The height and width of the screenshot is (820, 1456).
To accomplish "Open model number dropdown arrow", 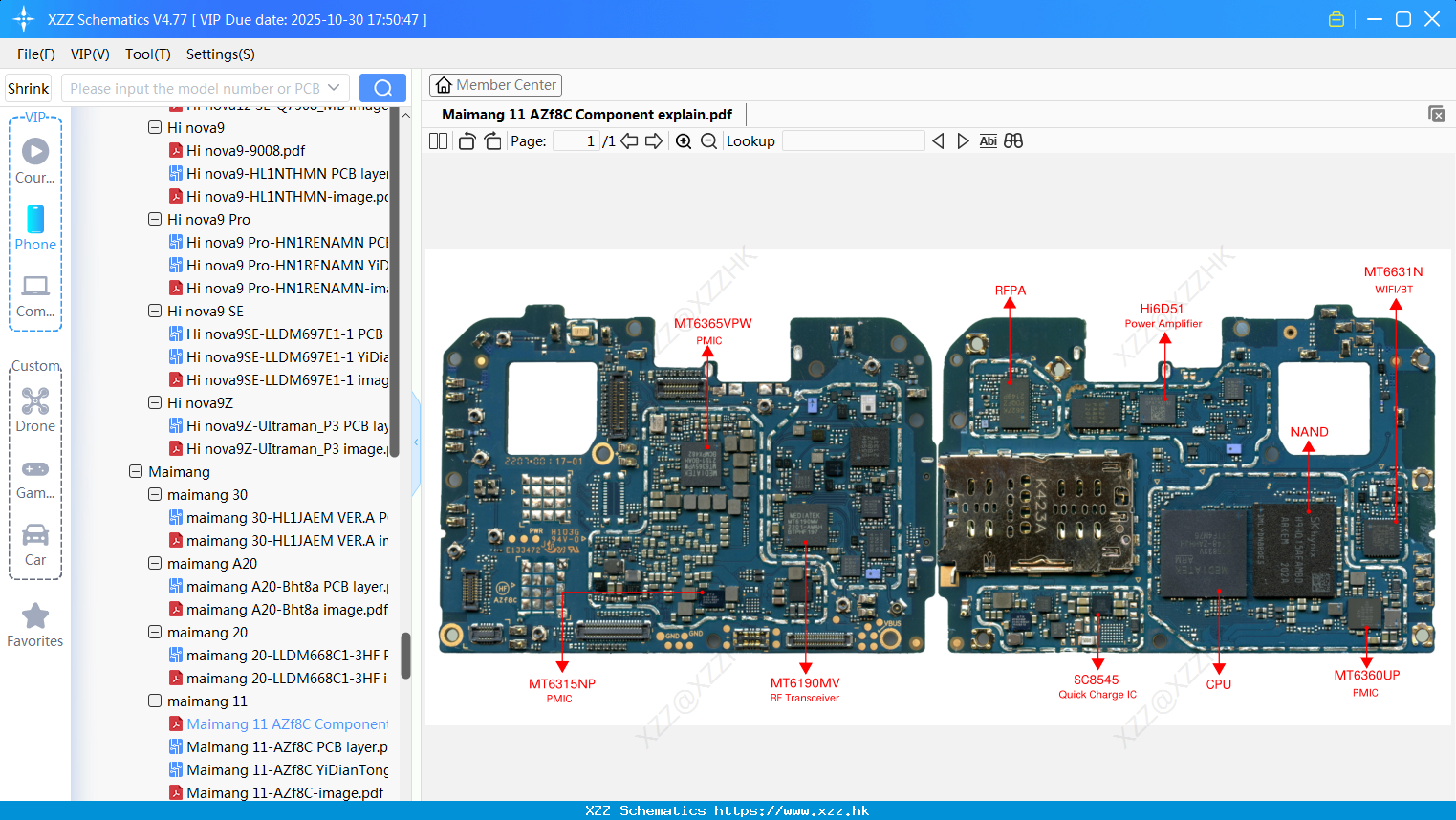I will (334, 88).
